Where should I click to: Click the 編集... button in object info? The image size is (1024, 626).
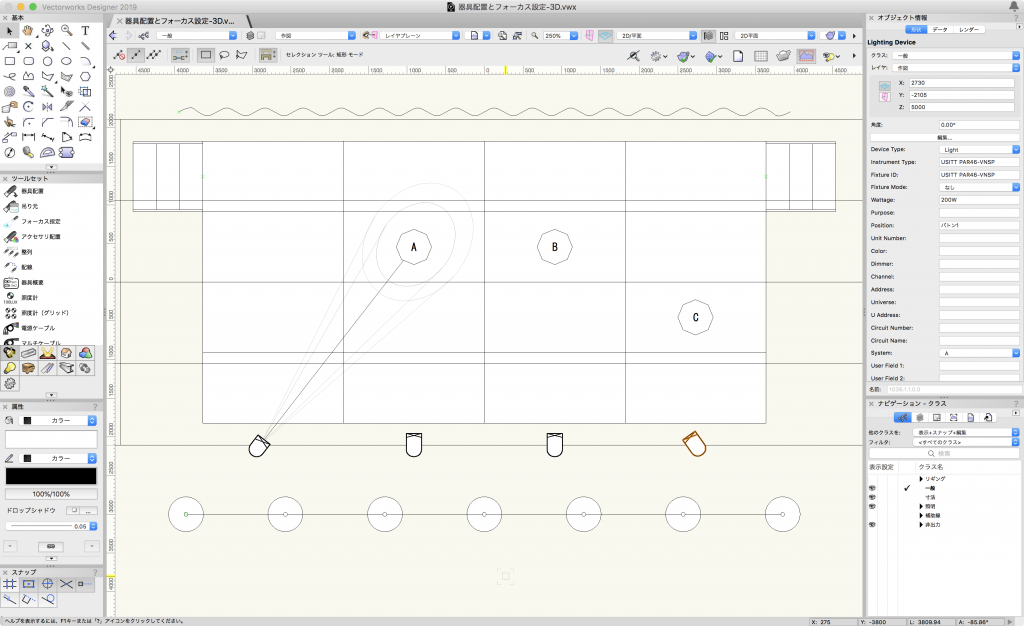943,136
